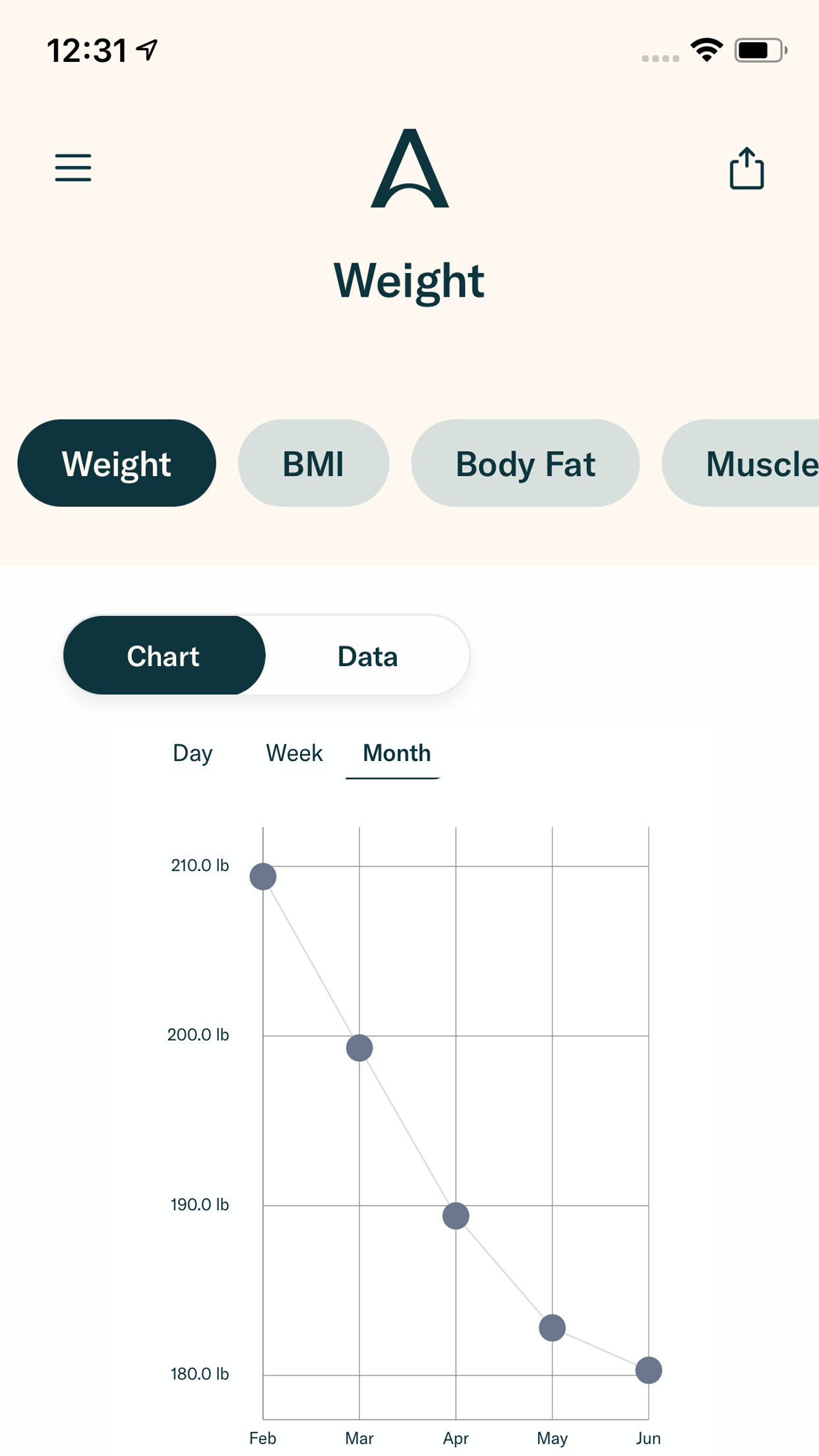Image resolution: width=819 pixels, height=1456 pixels.
Task: Toggle to Chart view
Action: (164, 655)
